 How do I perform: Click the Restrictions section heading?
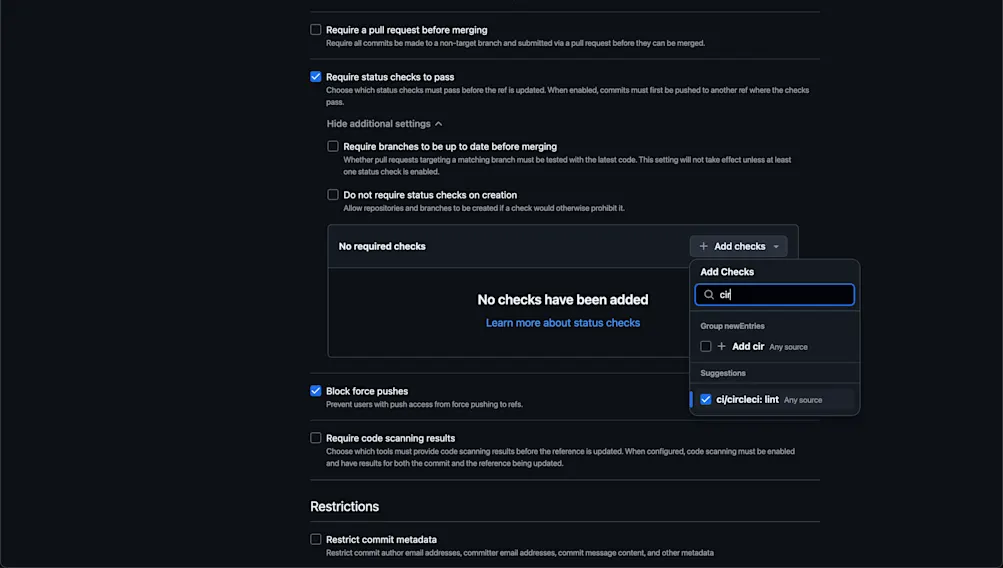[345, 507]
